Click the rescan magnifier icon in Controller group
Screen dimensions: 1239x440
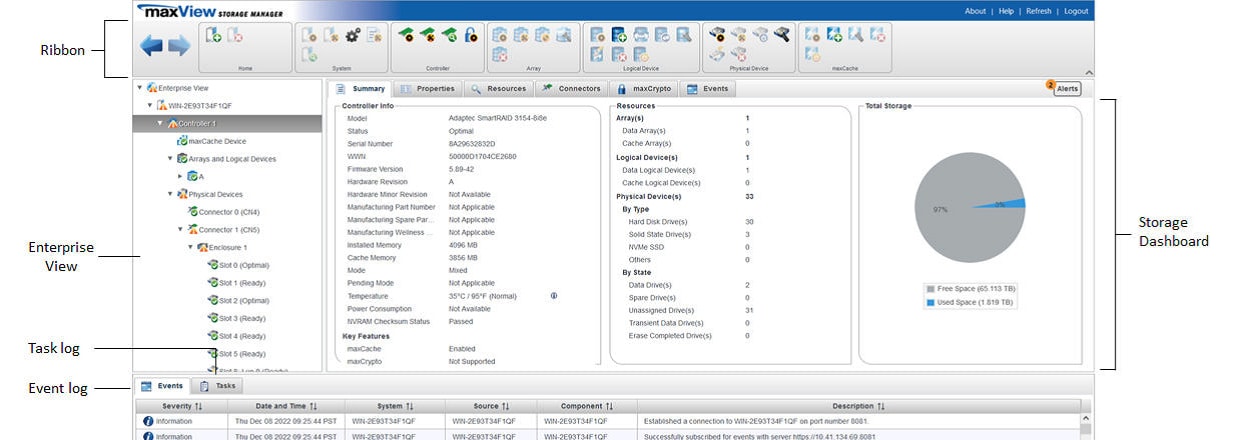click(x=449, y=35)
